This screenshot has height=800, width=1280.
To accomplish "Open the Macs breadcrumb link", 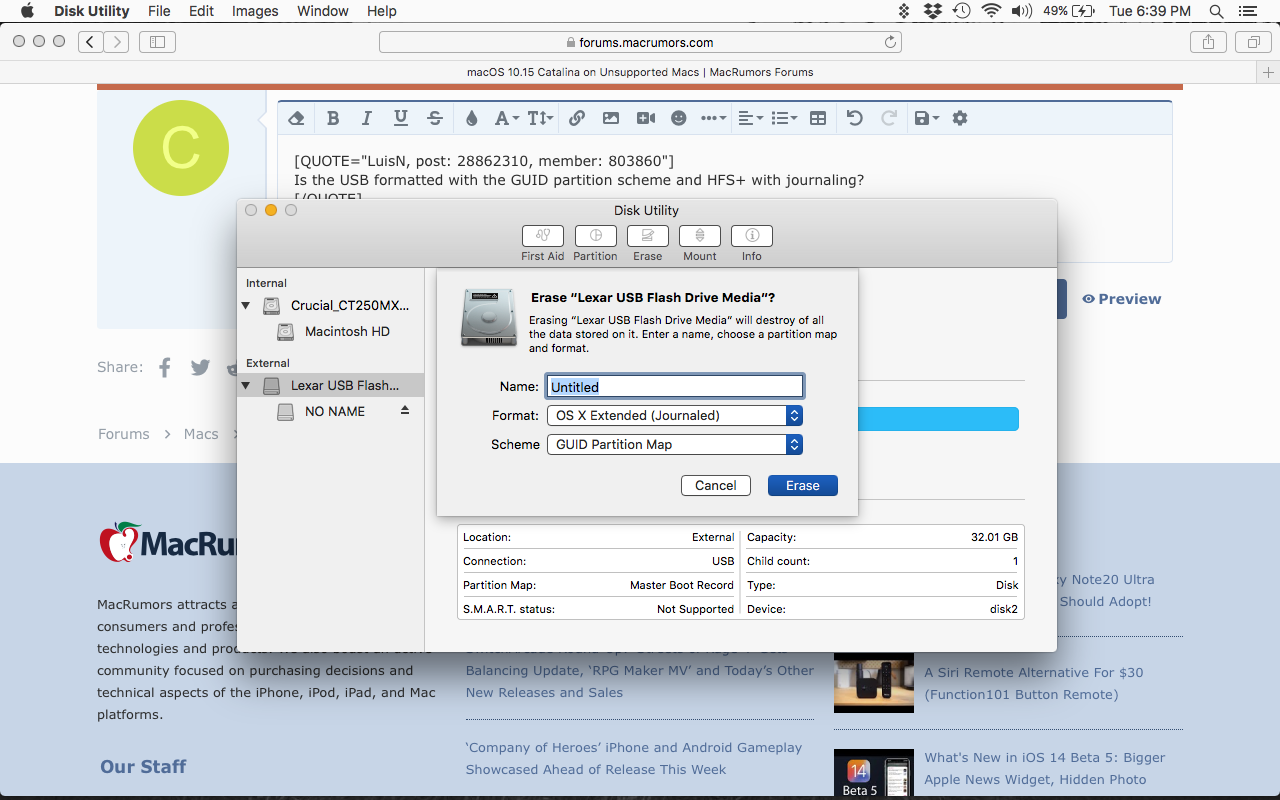I will tap(201, 434).
